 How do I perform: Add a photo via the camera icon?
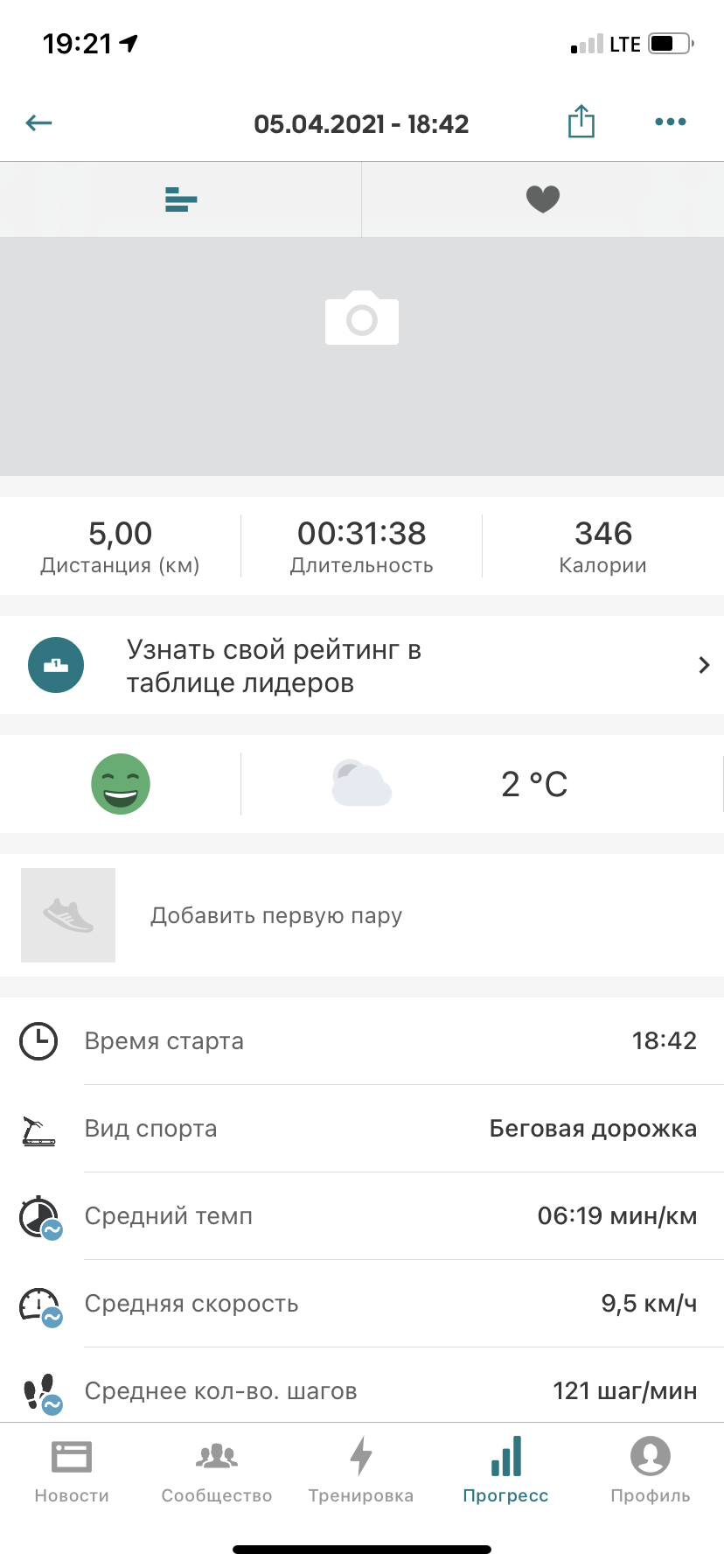(x=362, y=318)
